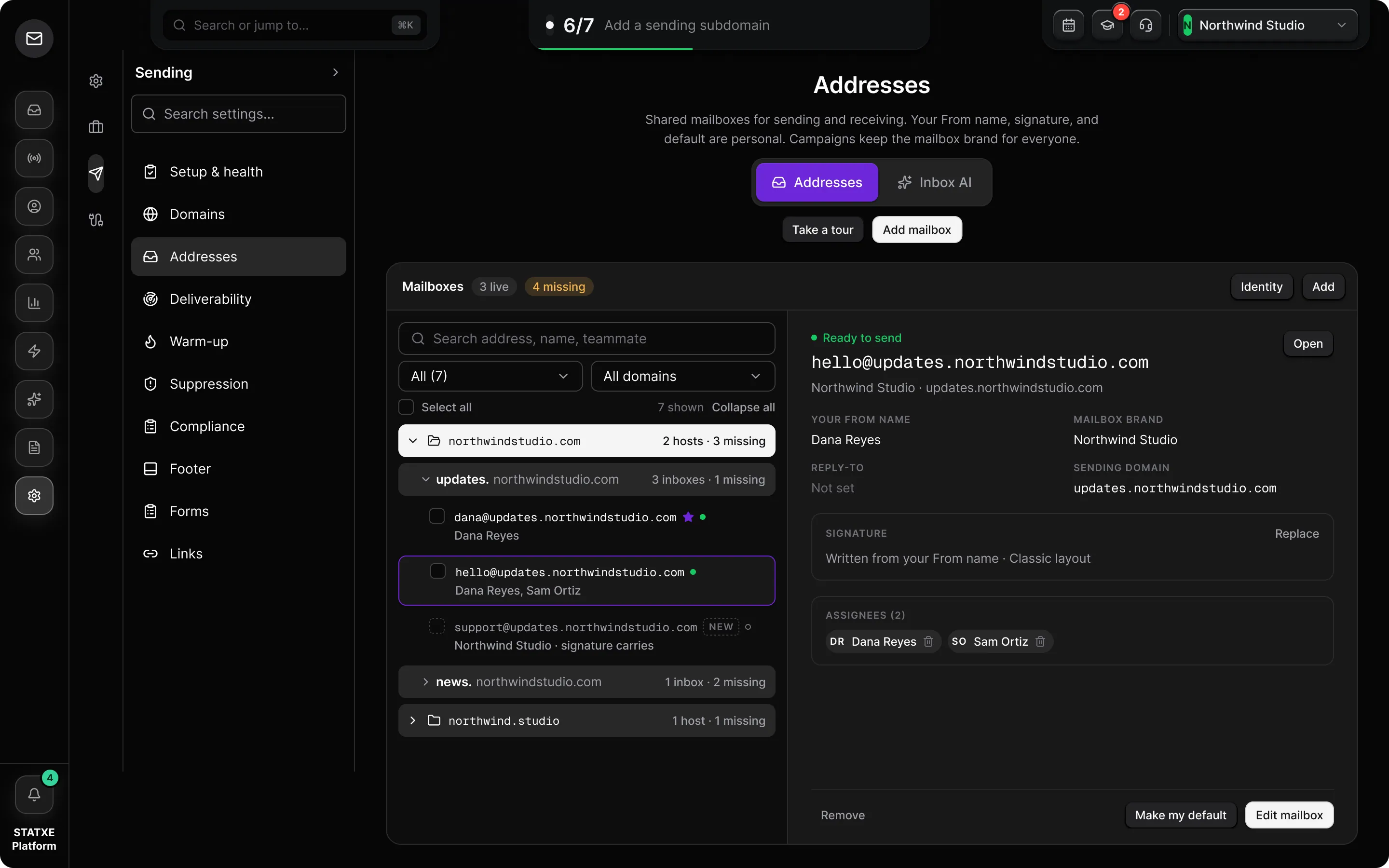Focus the Search address, name, teammate field

pyautogui.click(x=586, y=339)
